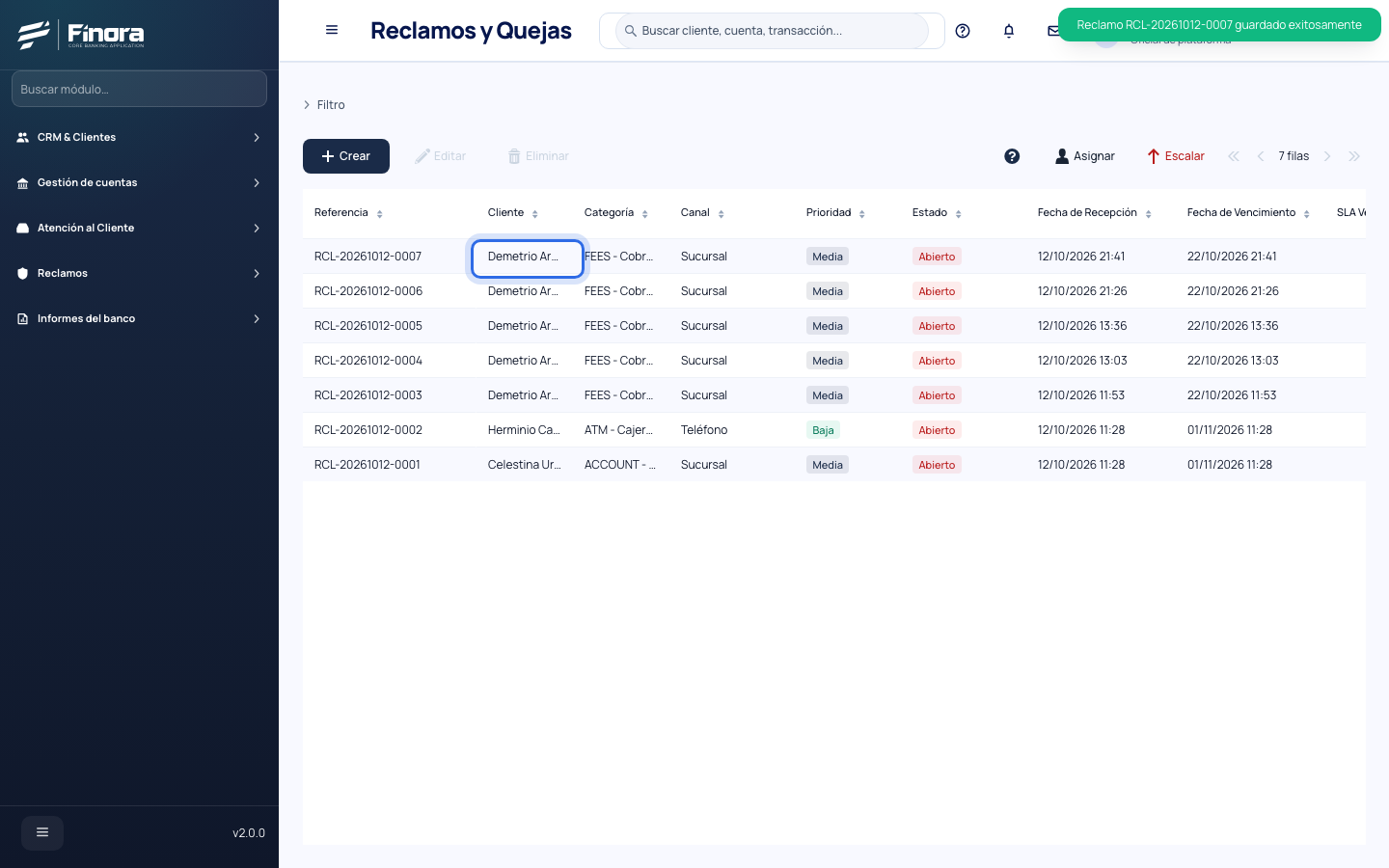Click the Finora logo

(81, 35)
